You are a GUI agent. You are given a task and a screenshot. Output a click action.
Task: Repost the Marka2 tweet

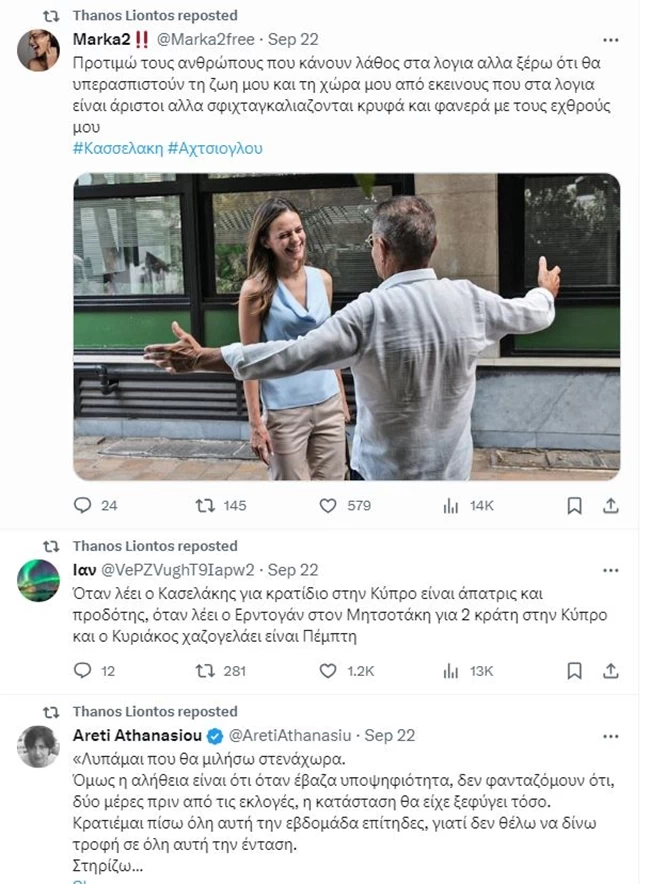pos(205,506)
